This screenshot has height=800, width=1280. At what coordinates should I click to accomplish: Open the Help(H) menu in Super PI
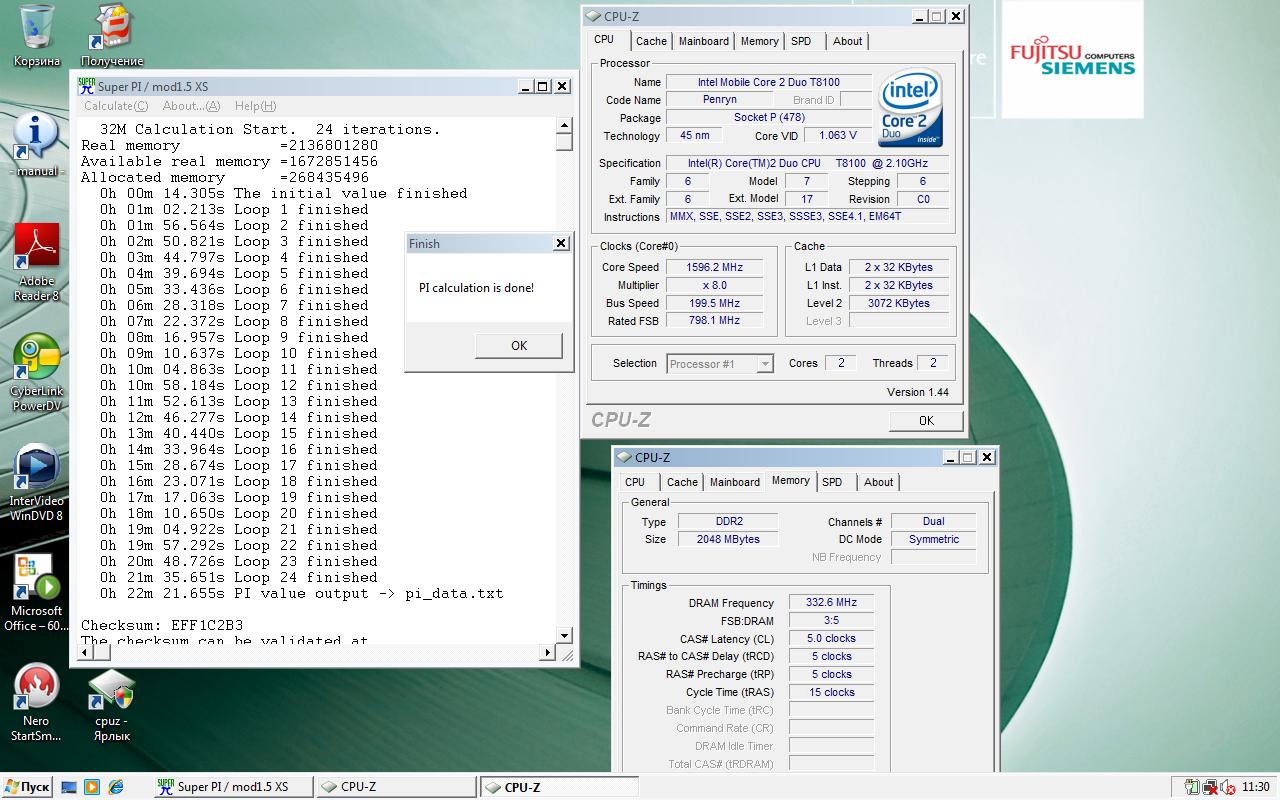[x=255, y=106]
